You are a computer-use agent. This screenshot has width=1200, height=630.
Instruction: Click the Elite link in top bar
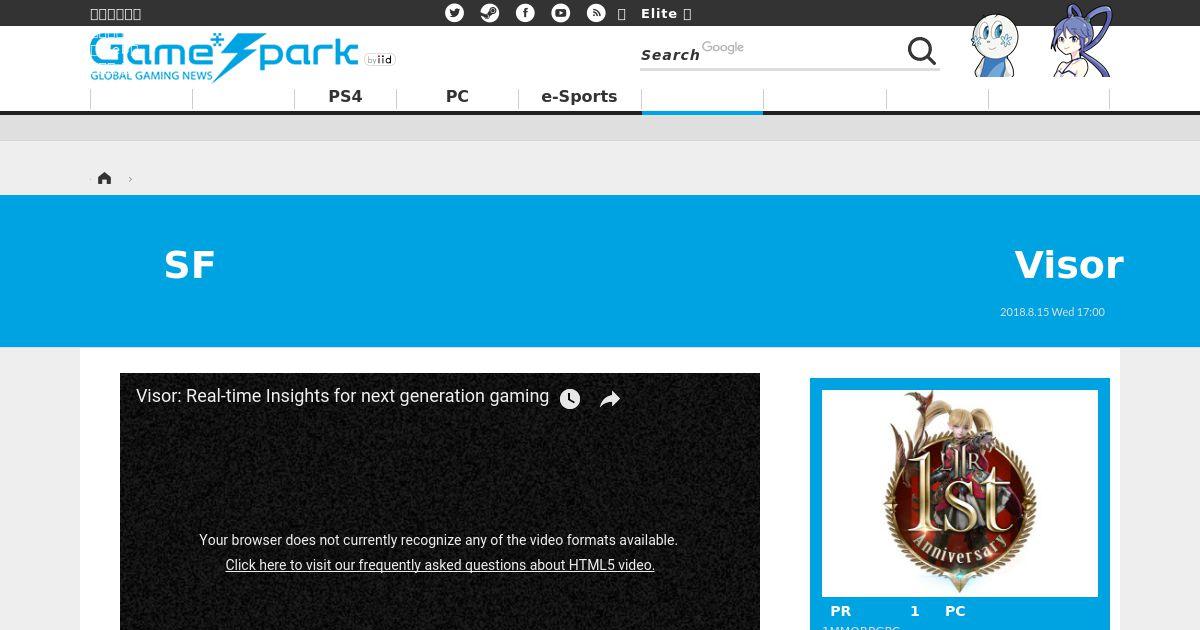[659, 13]
